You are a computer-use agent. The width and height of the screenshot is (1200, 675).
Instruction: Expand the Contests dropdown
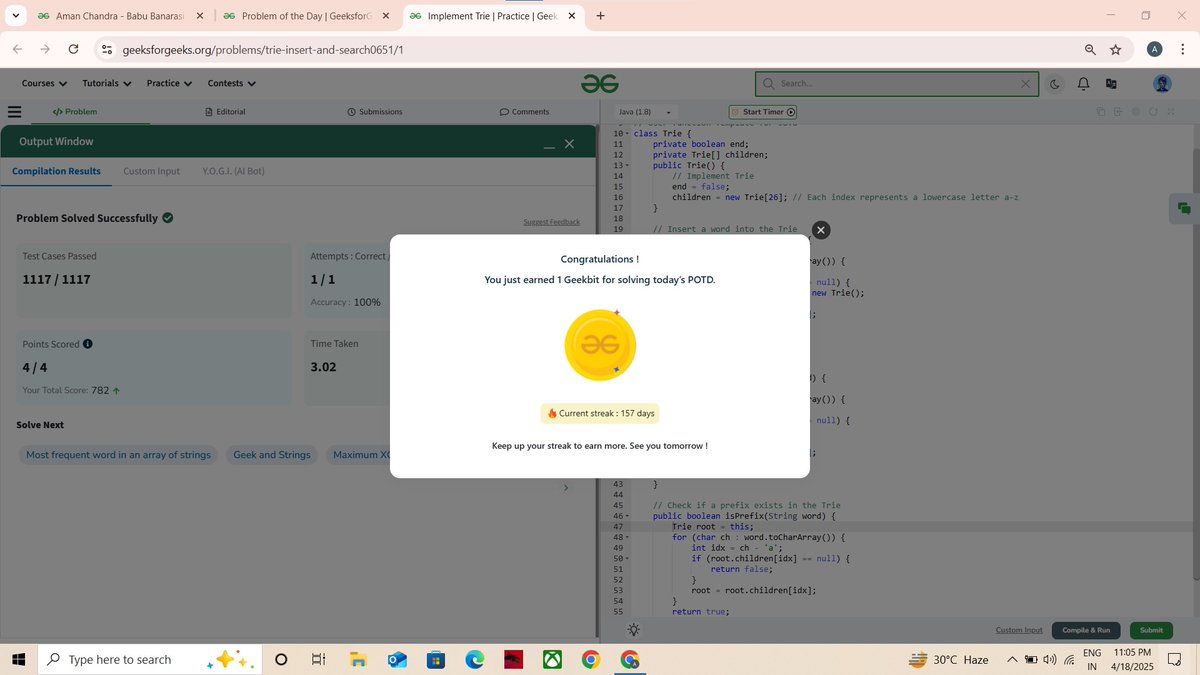[x=232, y=83]
